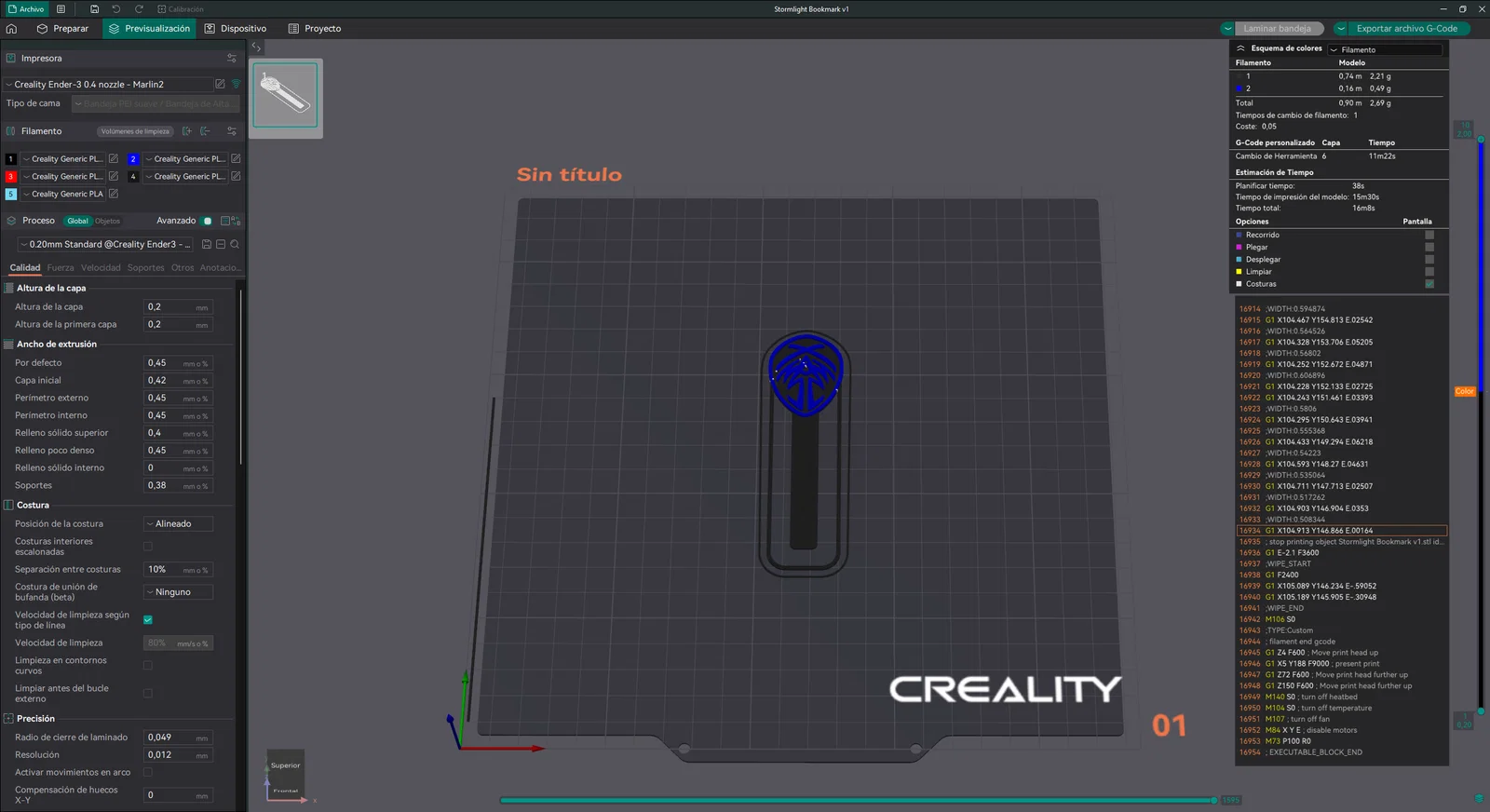This screenshot has height=812, width=1490.
Task: Click the horizontal move progress slider
Action: click(x=858, y=800)
